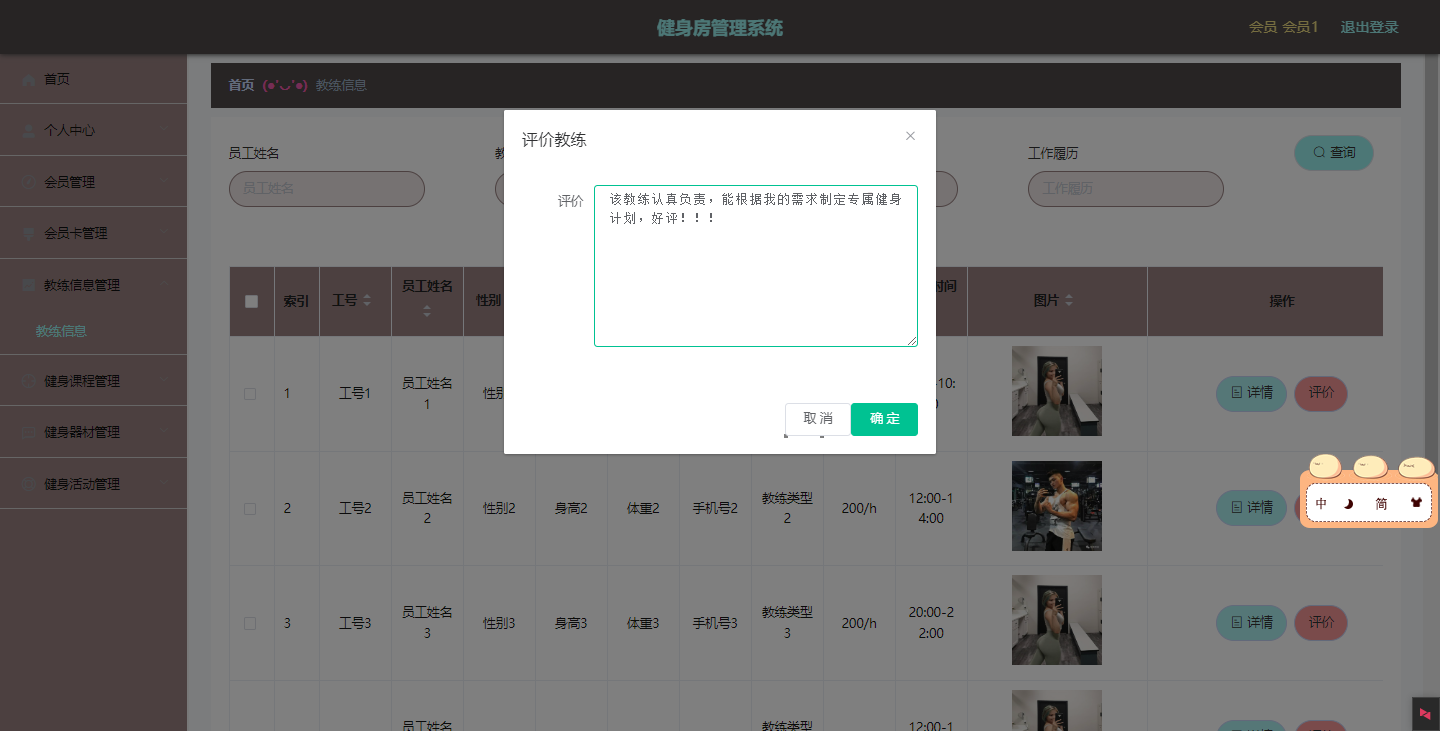Click the 会员 会员1 user label
The image size is (1440, 731).
pyautogui.click(x=1284, y=27)
